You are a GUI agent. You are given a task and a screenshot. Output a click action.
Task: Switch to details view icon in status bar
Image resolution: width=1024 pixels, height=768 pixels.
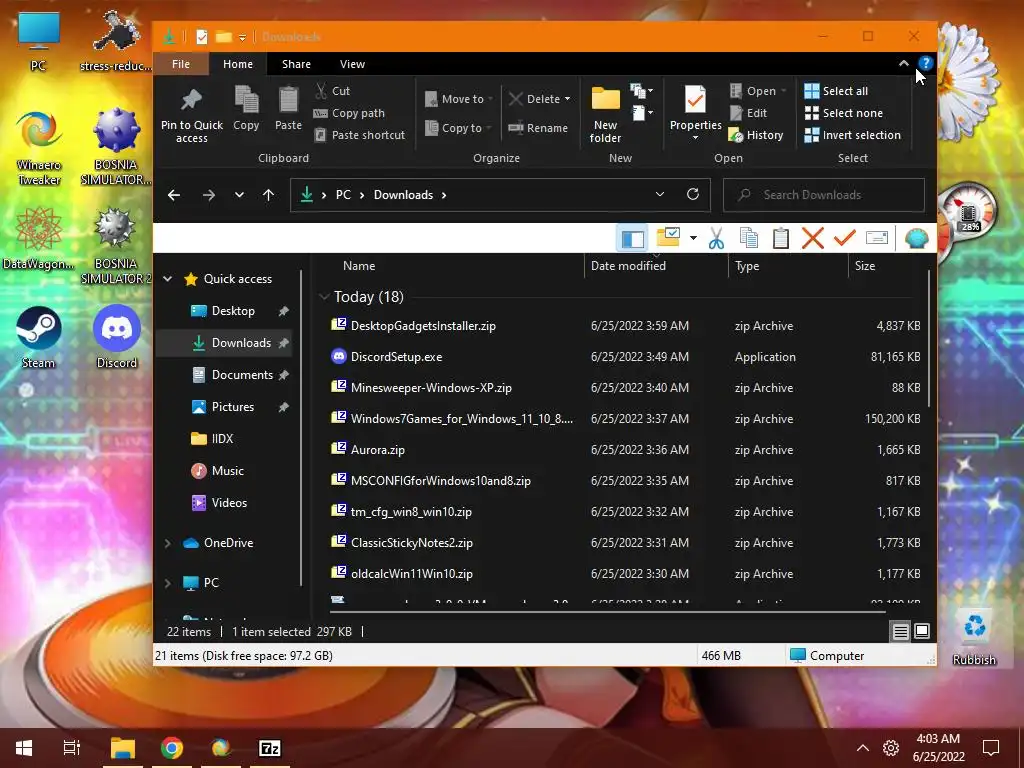pos(901,632)
